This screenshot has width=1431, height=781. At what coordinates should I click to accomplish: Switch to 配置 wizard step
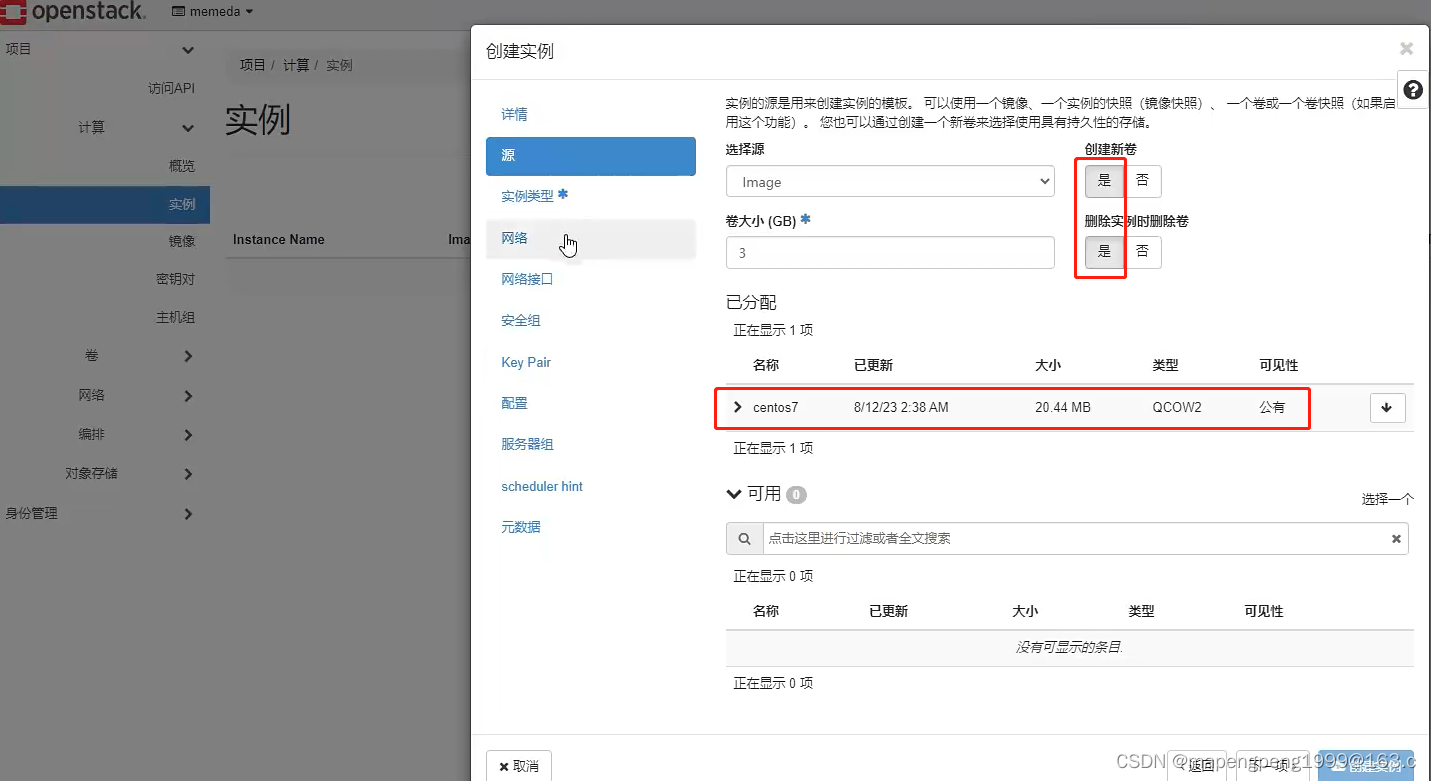[591, 403]
